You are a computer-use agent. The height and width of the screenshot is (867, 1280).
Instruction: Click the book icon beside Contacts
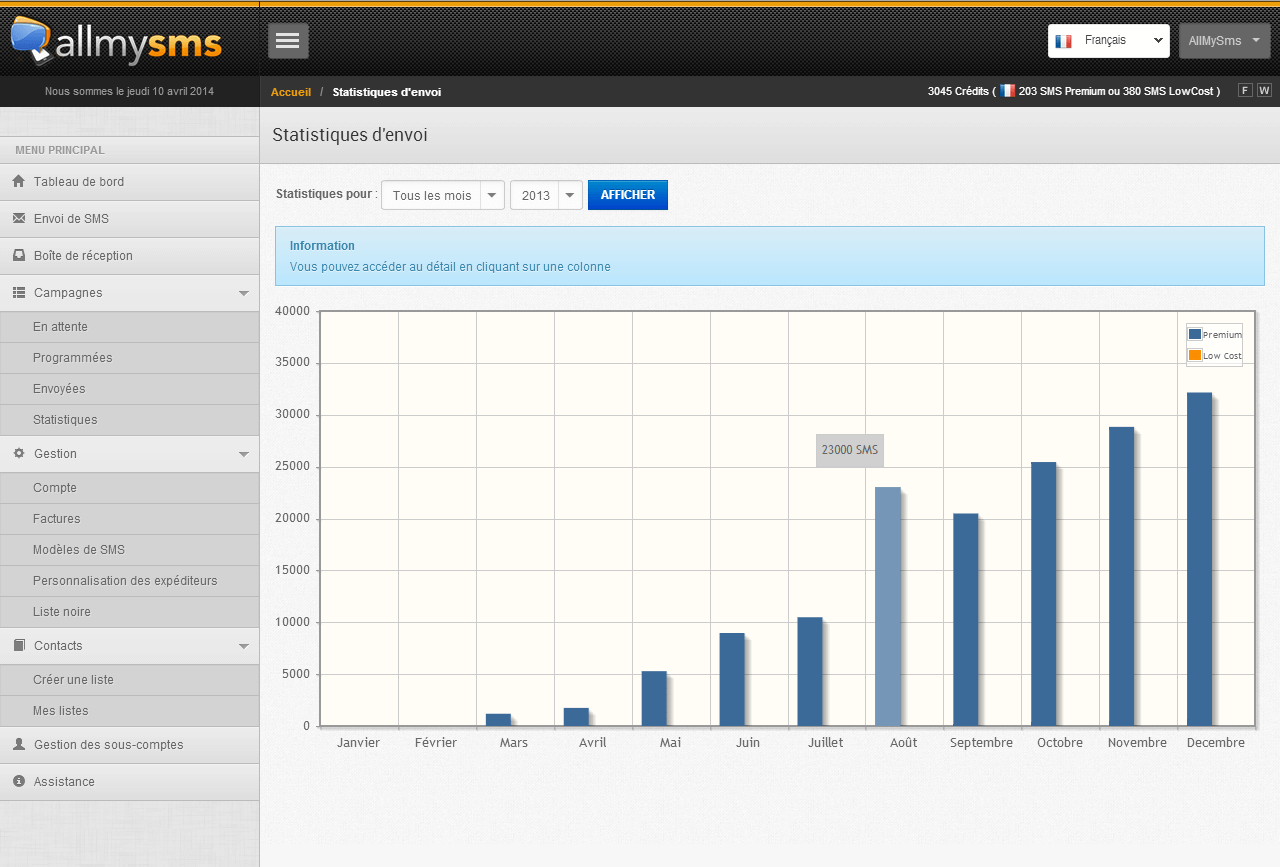(x=18, y=645)
